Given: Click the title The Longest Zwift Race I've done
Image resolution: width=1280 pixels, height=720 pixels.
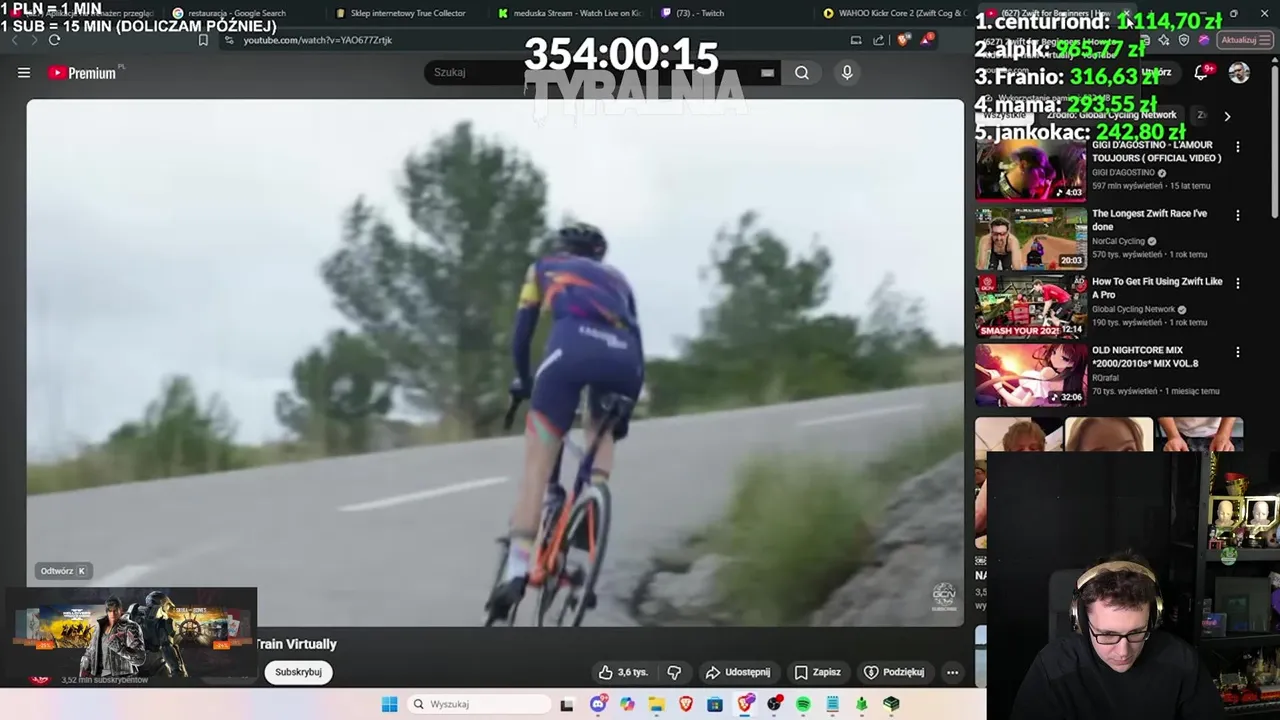Looking at the screenshot, I should [x=1149, y=220].
